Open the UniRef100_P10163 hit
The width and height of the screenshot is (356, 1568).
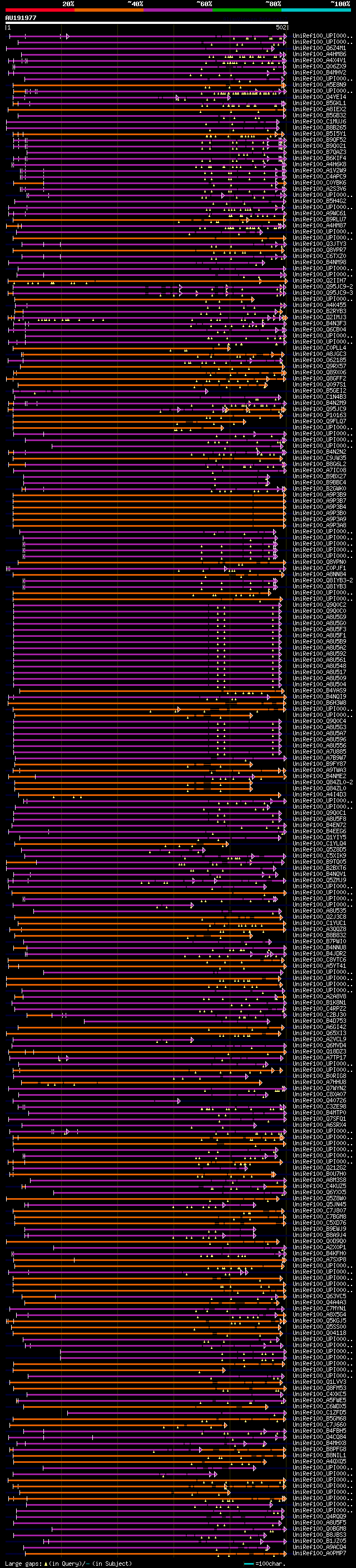(319, 415)
